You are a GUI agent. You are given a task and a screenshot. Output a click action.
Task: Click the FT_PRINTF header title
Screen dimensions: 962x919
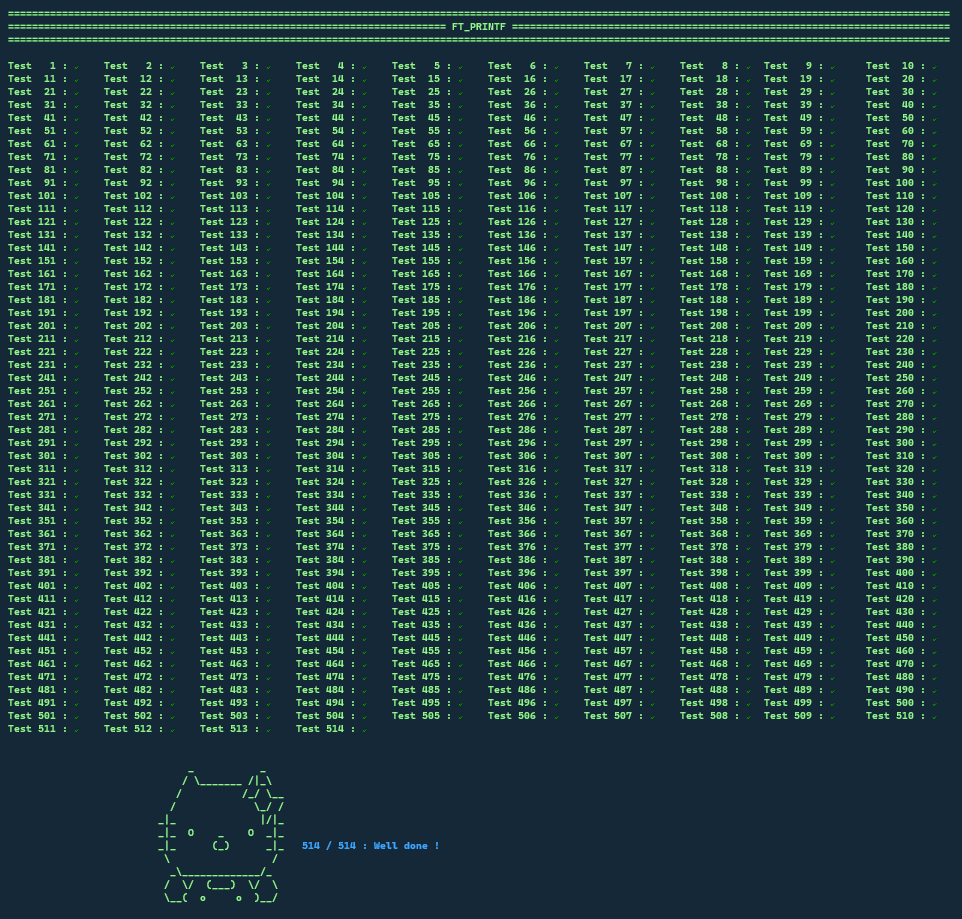click(x=479, y=27)
